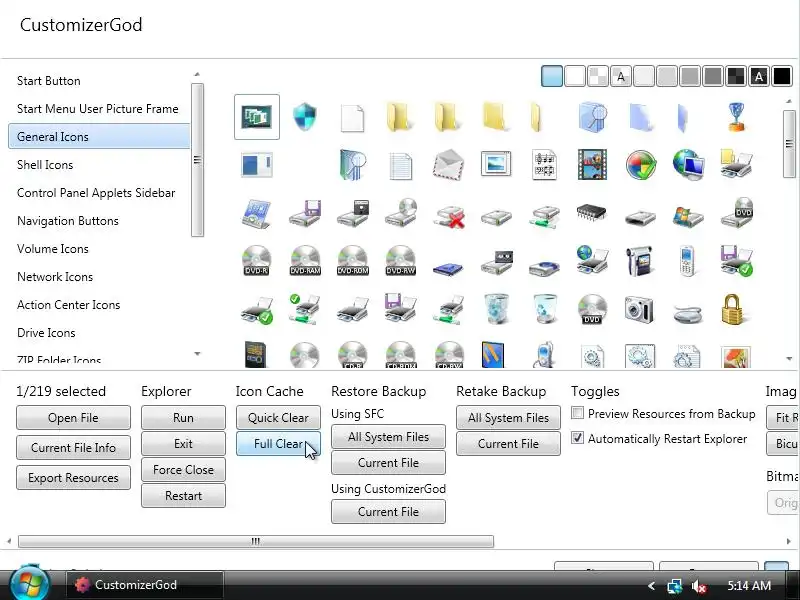
Task: Select the full recycle bin icon
Action: (496, 309)
